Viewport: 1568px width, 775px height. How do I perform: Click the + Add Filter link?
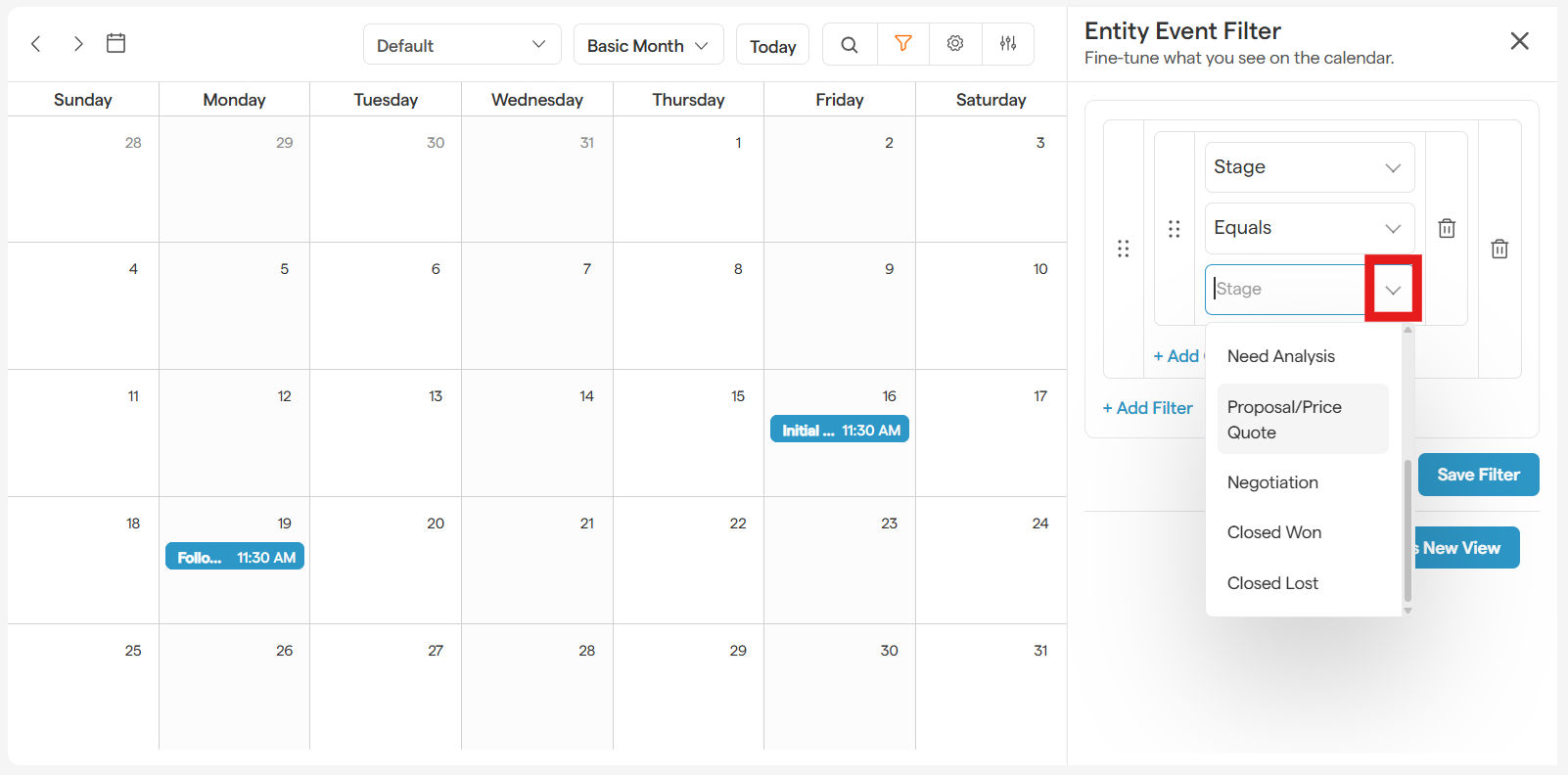(x=1147, y=408)
